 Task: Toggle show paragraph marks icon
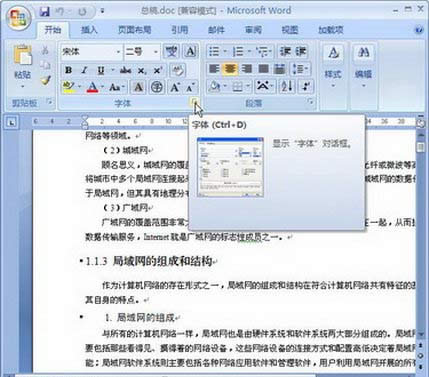305,87
